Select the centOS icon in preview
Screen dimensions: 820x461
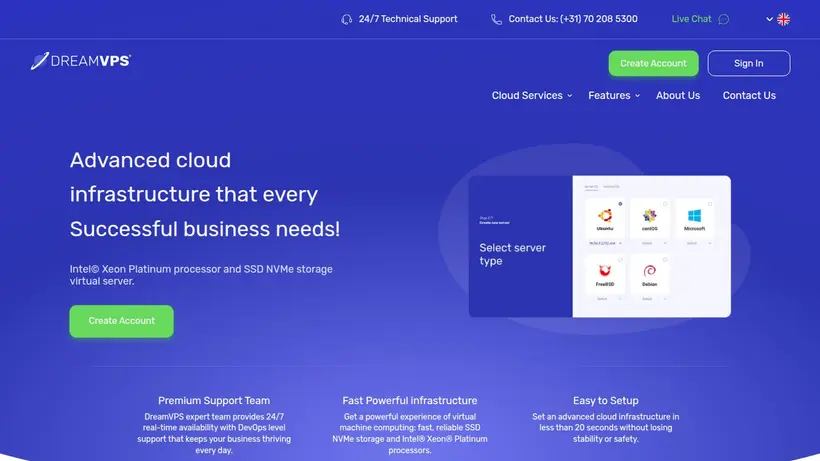pyautogui.click(x=650, y=215)
